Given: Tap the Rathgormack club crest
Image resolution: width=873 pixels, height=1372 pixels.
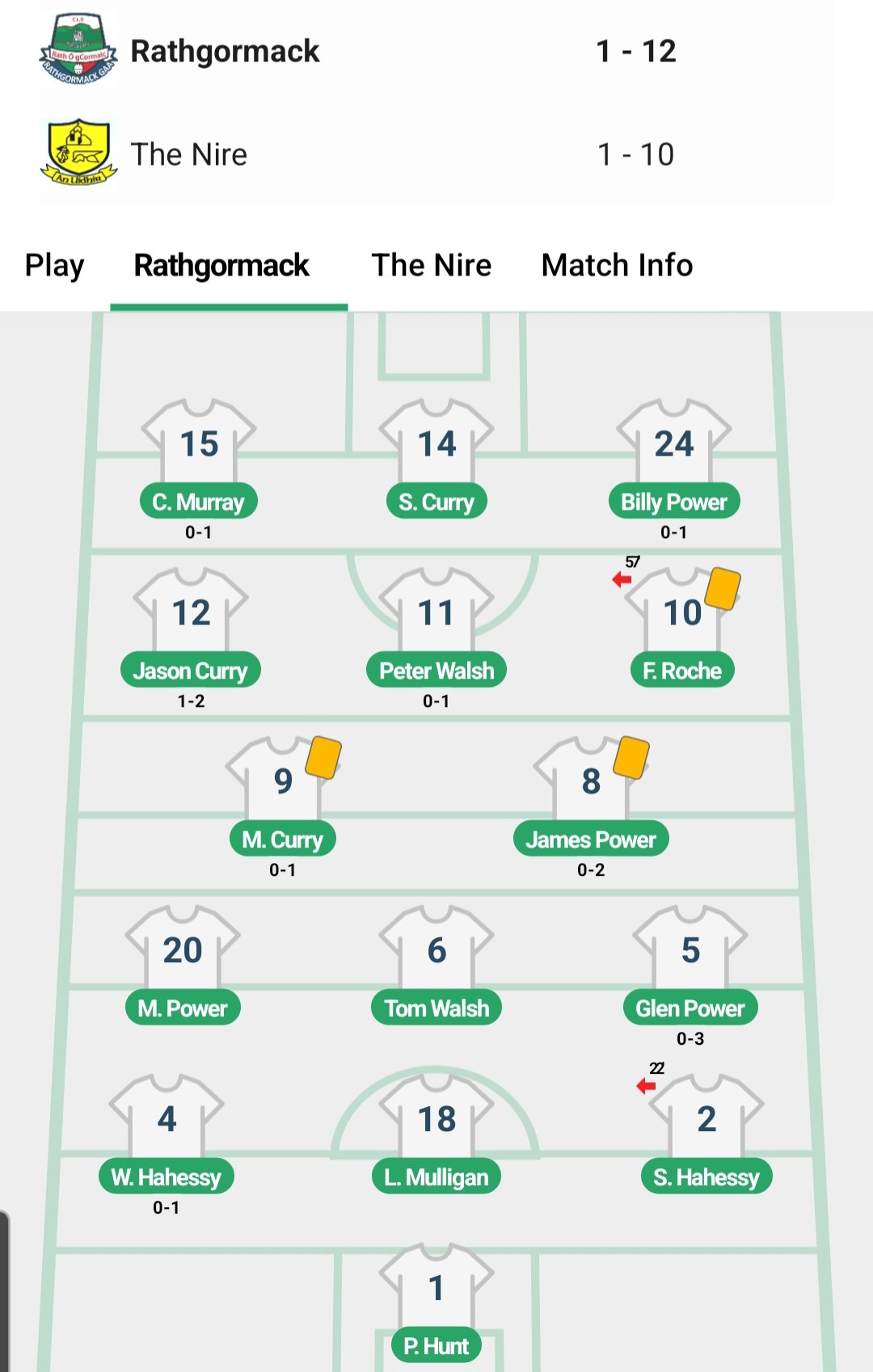Looking at the screenshot, I should [x=78, y=50].
